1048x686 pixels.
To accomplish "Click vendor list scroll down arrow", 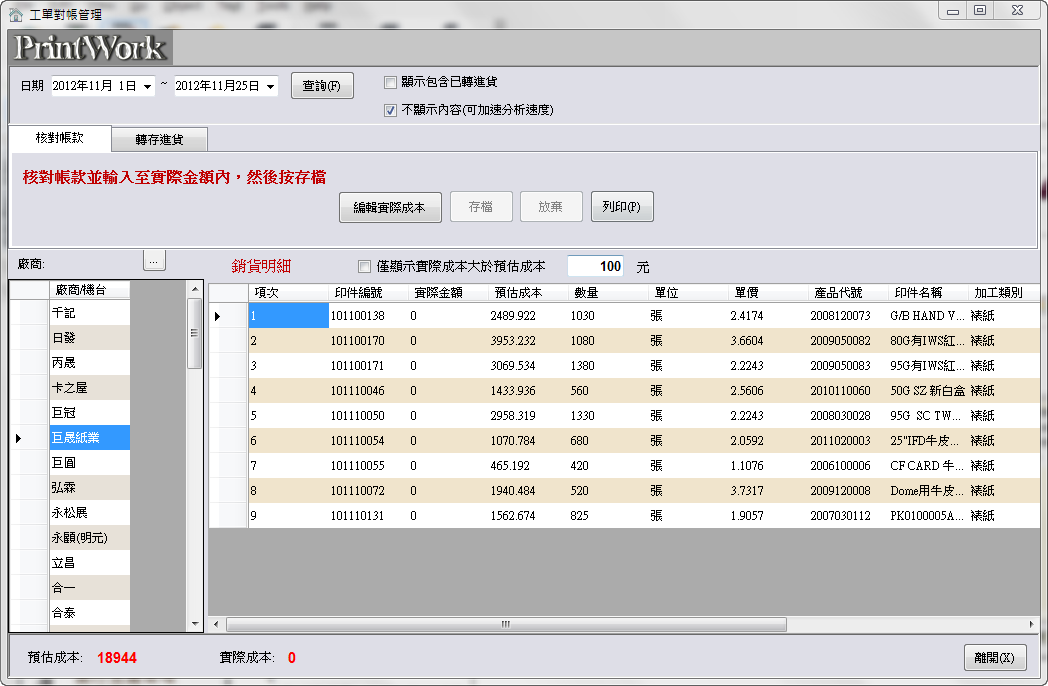I will click(x=194, y=624).
